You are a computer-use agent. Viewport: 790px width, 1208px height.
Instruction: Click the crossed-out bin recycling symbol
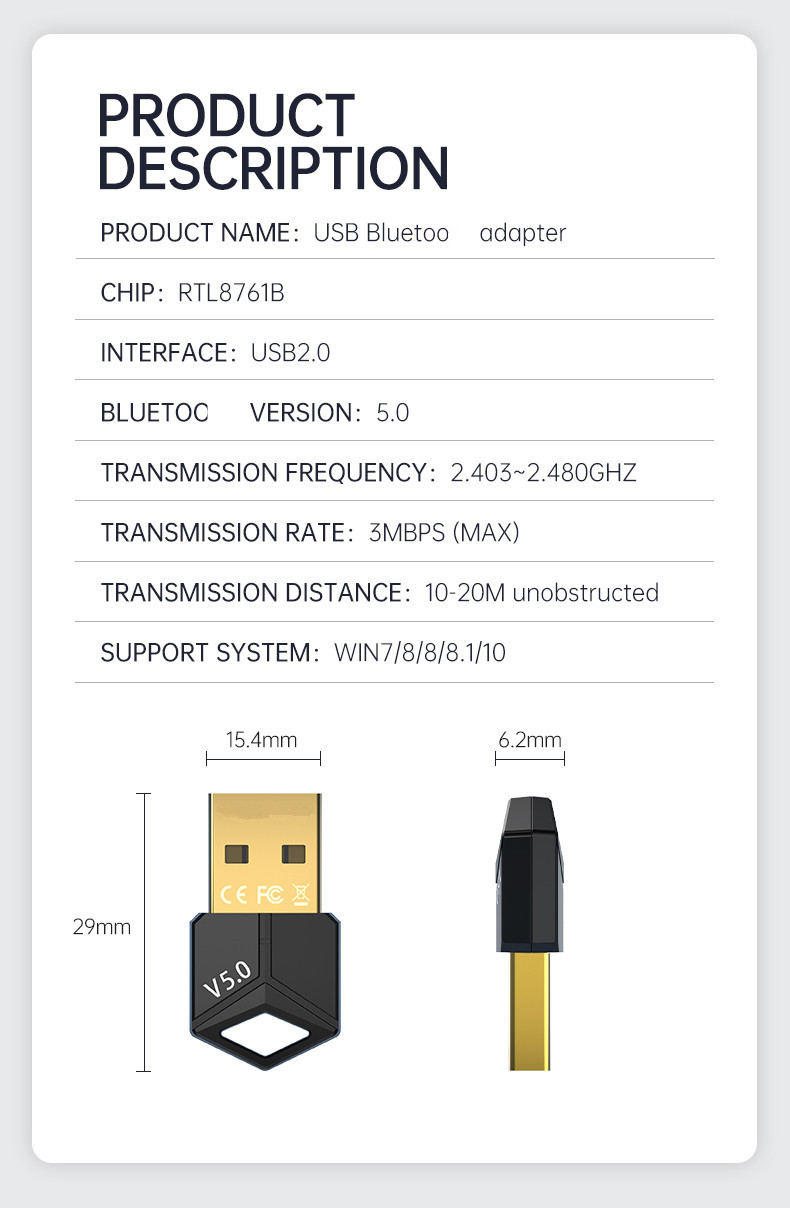(300, 893)
